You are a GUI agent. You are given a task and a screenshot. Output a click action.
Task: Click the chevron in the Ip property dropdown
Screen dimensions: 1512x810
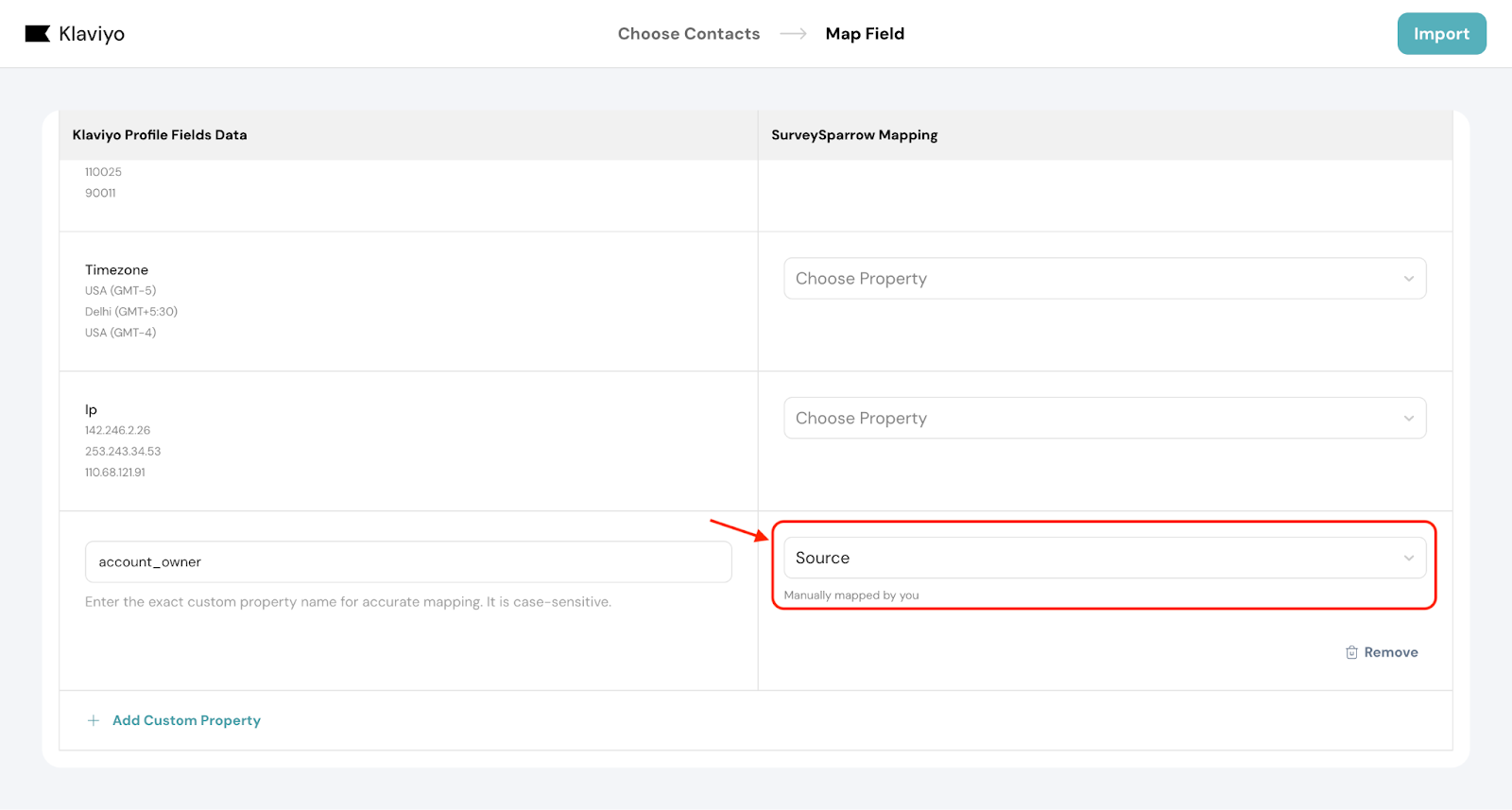click(1408, 419)
